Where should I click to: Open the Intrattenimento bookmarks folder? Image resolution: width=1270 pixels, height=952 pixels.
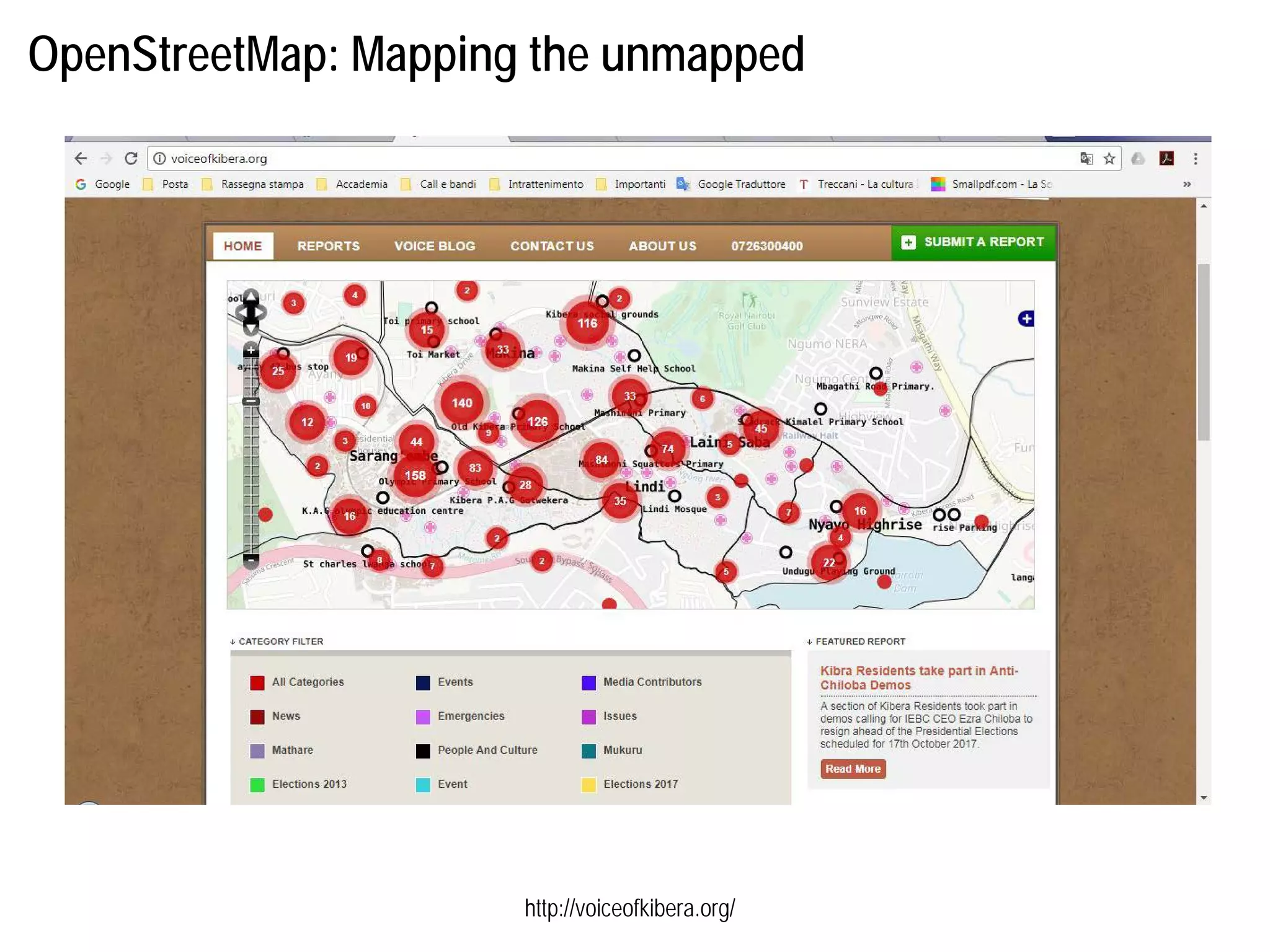pyautogui.click(x=536, y=184)
